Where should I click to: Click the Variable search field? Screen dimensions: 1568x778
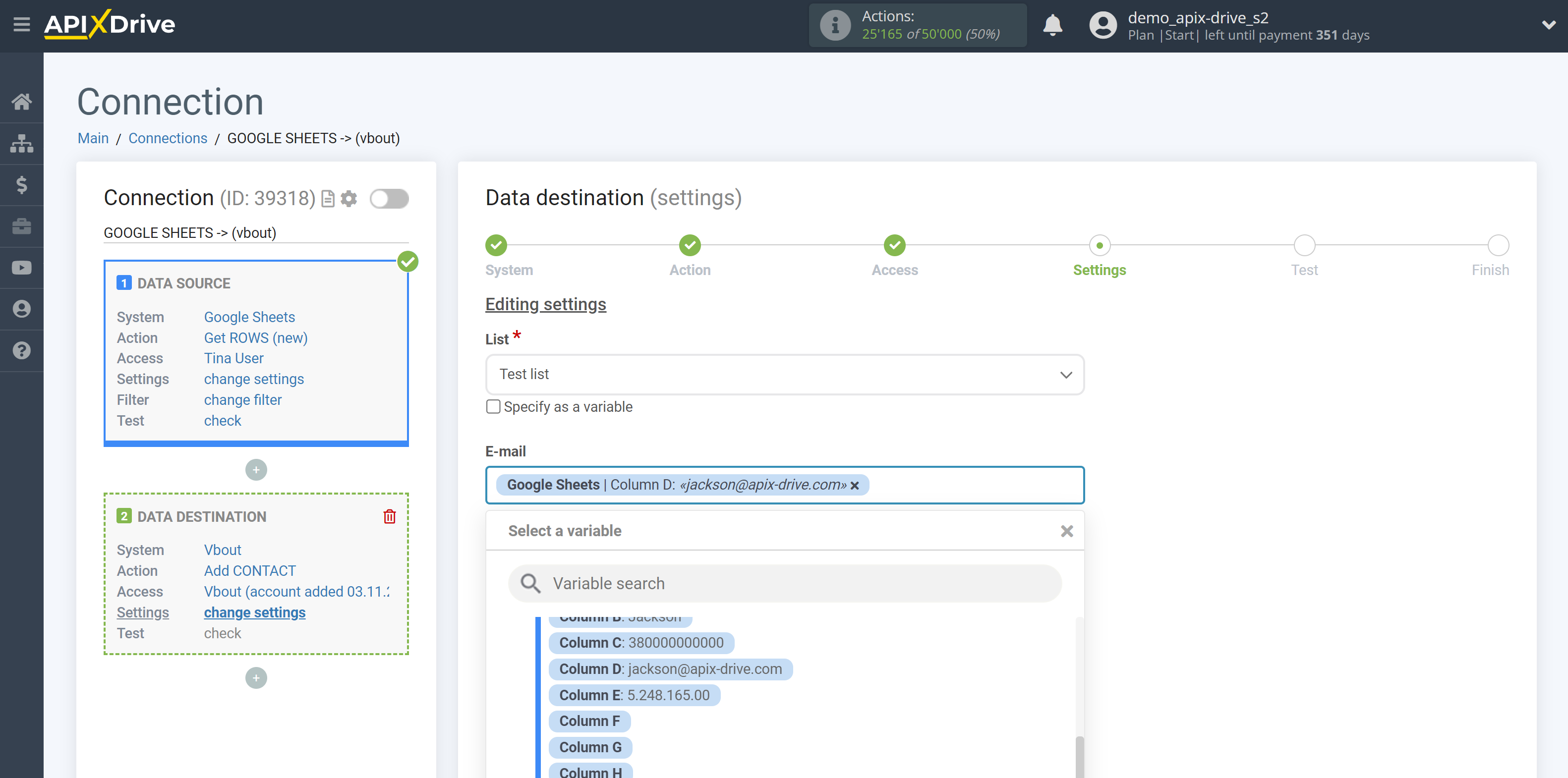(x=785, y=583)
